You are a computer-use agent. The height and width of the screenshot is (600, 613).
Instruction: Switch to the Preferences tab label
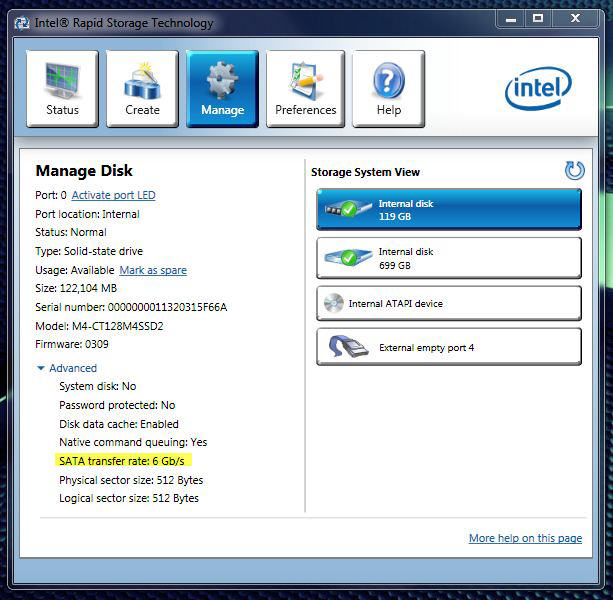(x=306, y=110)
